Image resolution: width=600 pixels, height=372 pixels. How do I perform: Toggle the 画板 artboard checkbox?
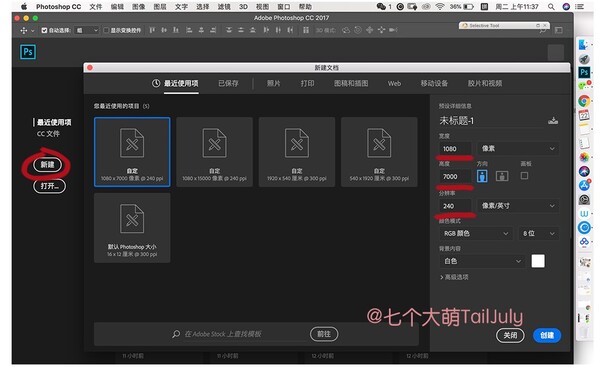tap(525, 176)
